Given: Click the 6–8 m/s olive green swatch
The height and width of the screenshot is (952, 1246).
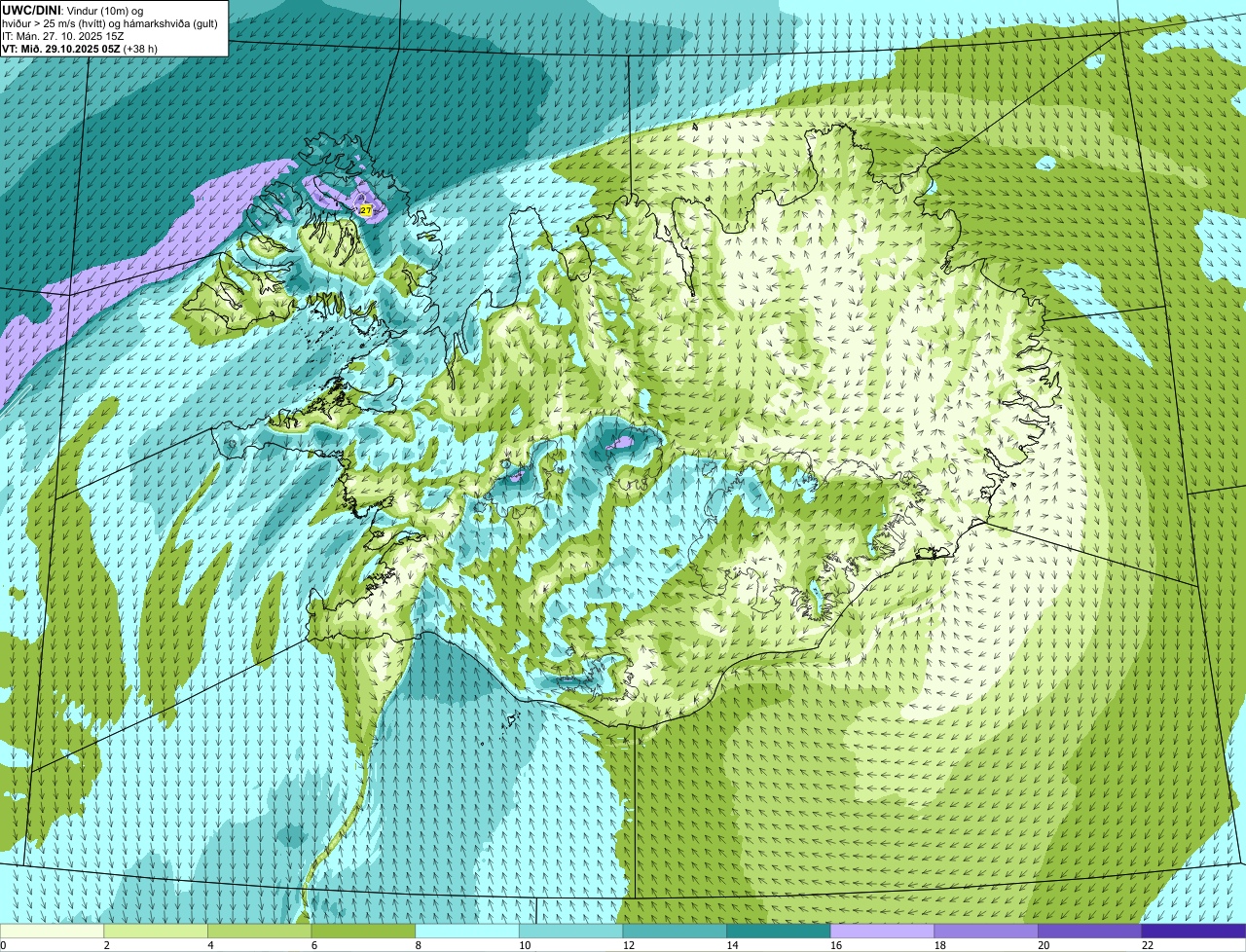Looking at the screenshot, I should click(x=363, y=931).
